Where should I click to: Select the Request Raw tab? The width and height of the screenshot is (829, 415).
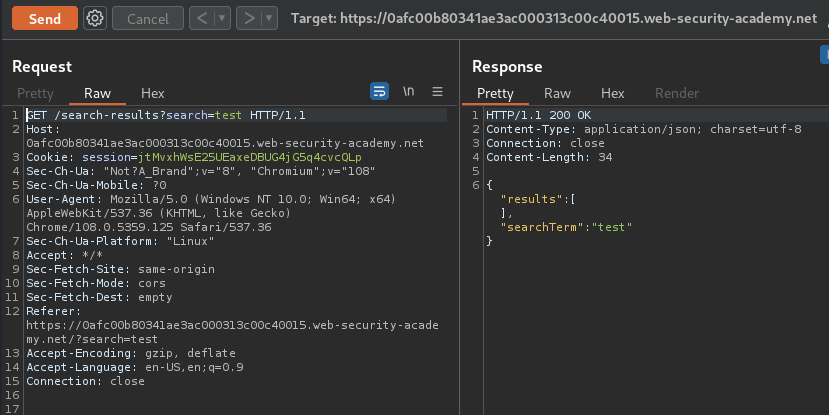pyautogui.click(x=97, y=94)
